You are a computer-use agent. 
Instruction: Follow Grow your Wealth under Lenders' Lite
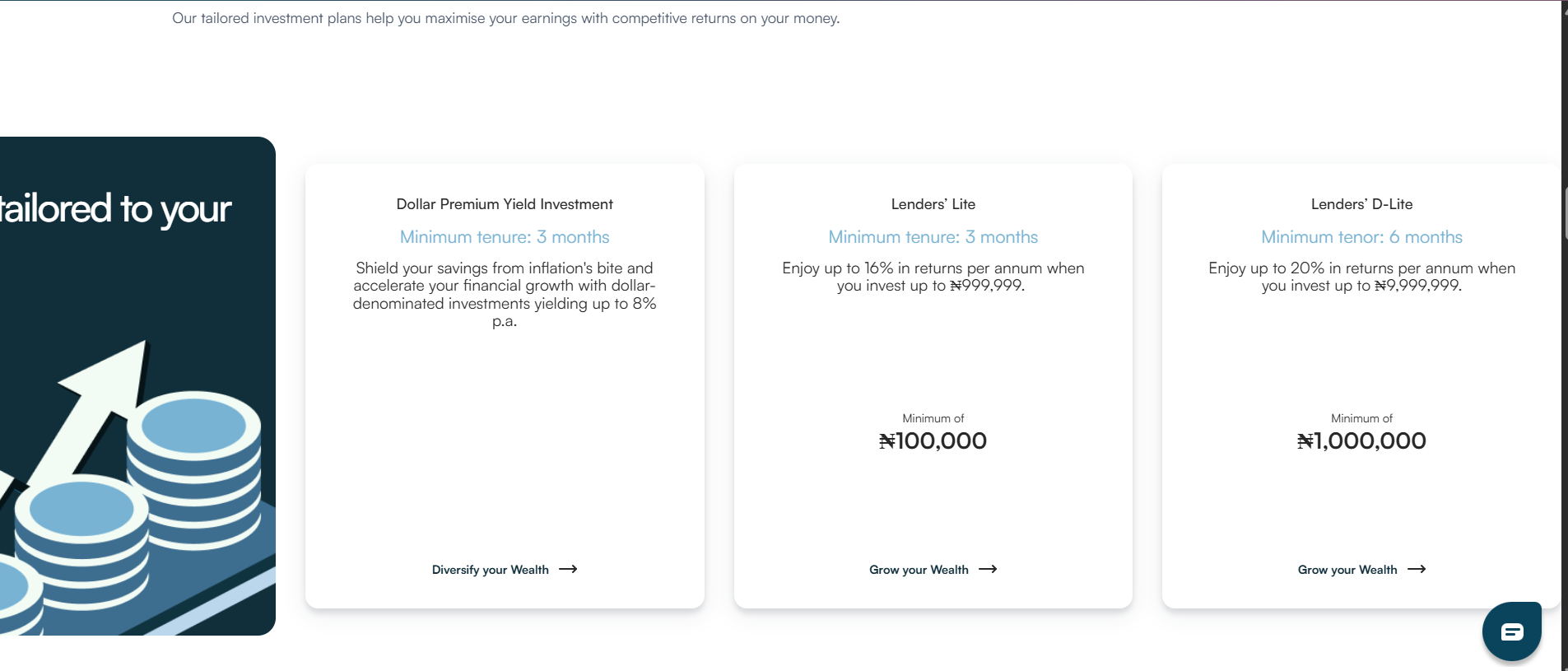pos(919,570)
